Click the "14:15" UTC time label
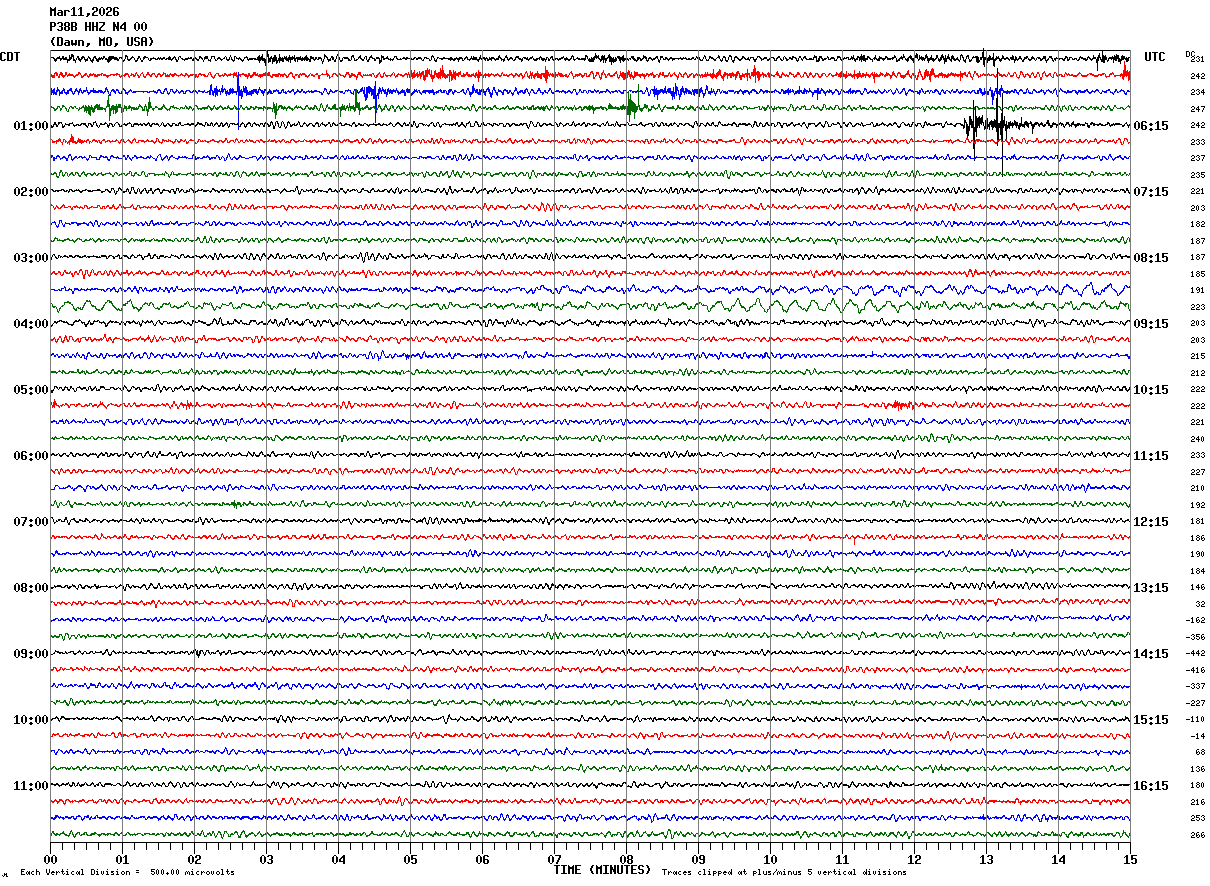The height and width of the screenshot is (886, 1210). click(1151, 654)
